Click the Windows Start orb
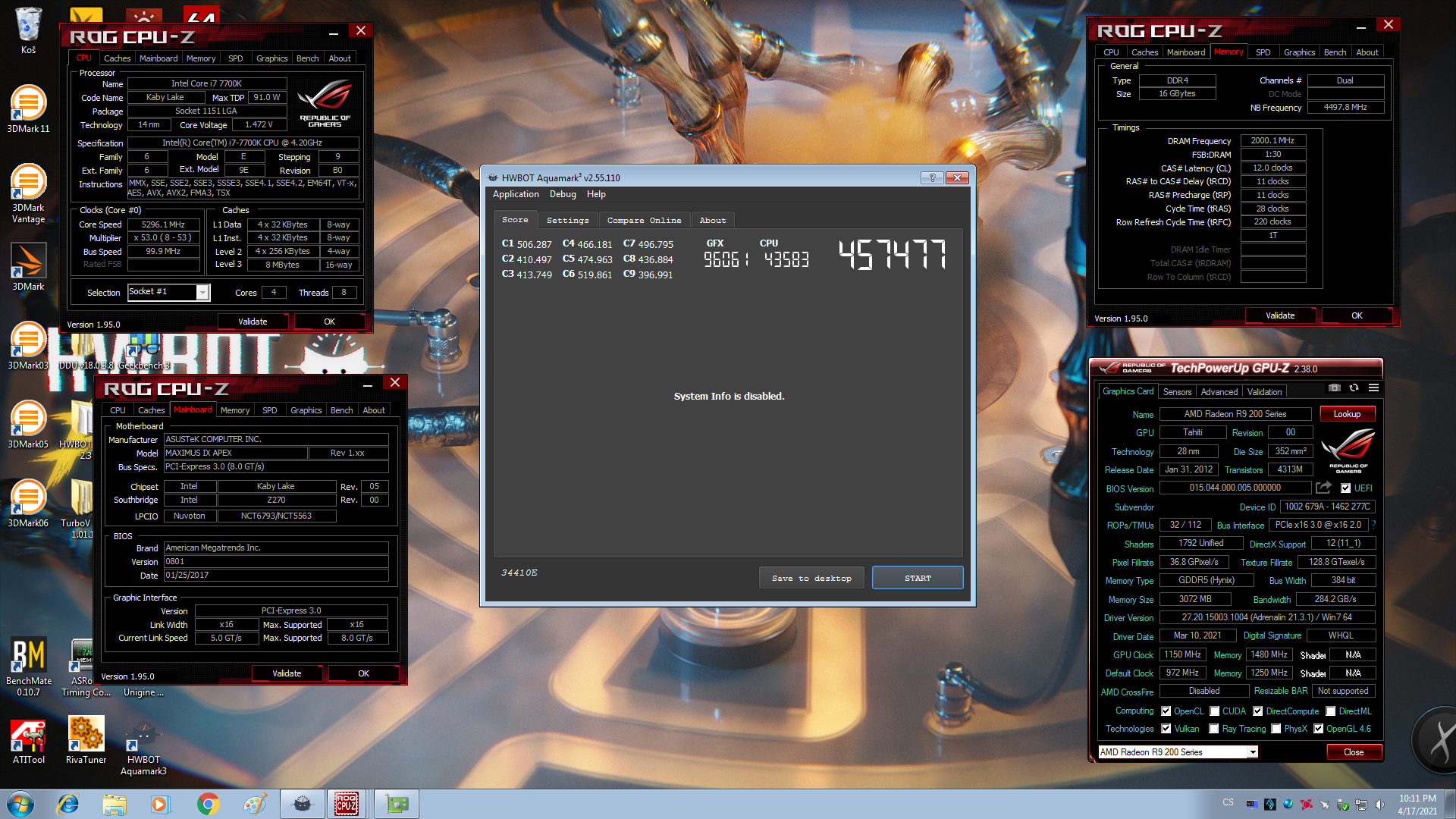 [x=20, y=804]
